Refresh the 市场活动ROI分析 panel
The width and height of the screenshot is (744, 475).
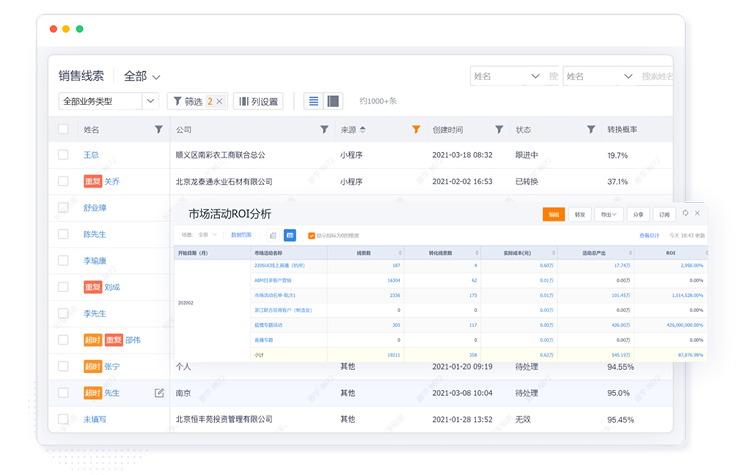(x=685, y=214)
